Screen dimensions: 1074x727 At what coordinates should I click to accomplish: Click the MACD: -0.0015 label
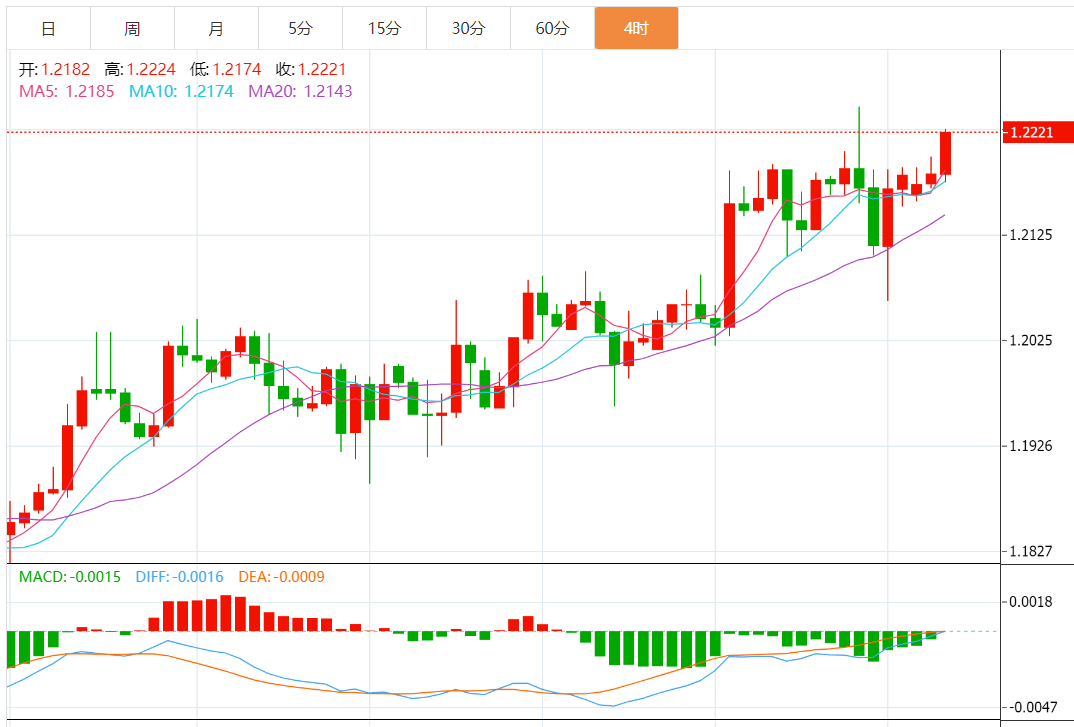70,577
